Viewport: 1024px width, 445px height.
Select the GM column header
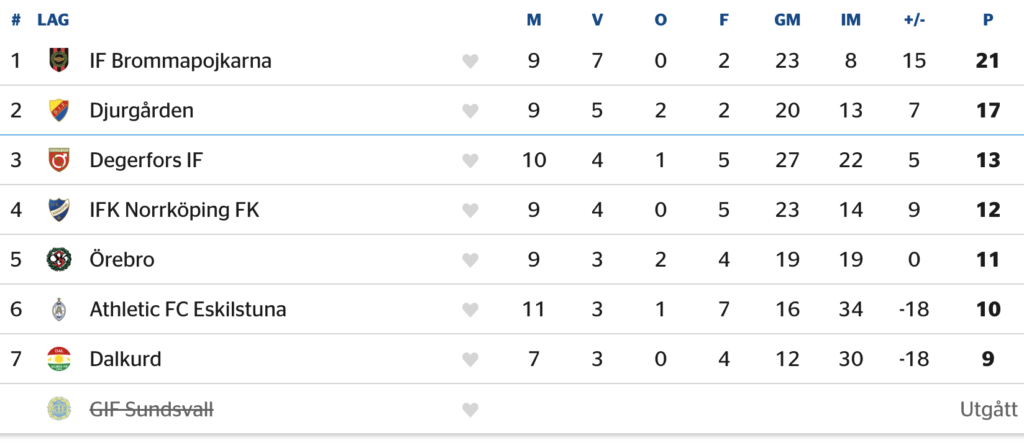[787, 20]
